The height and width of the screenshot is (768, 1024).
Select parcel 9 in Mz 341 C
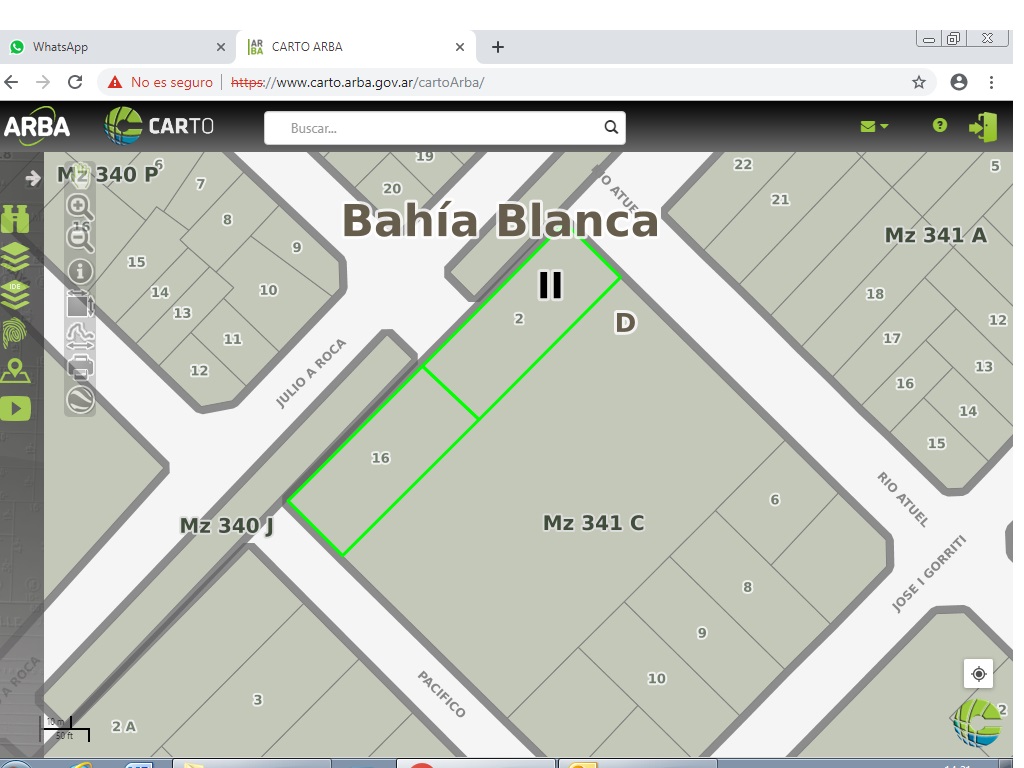(x=702, y=633)
